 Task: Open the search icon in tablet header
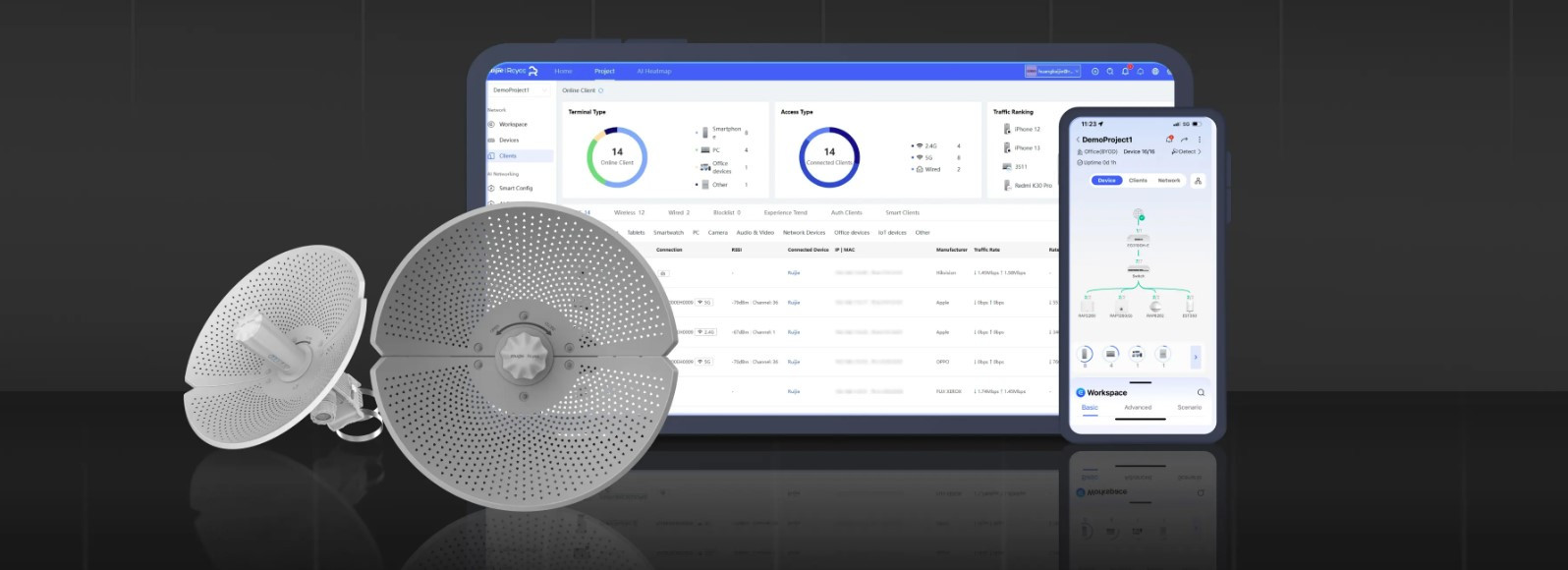pyautogui.click(x=1110, y=71)
